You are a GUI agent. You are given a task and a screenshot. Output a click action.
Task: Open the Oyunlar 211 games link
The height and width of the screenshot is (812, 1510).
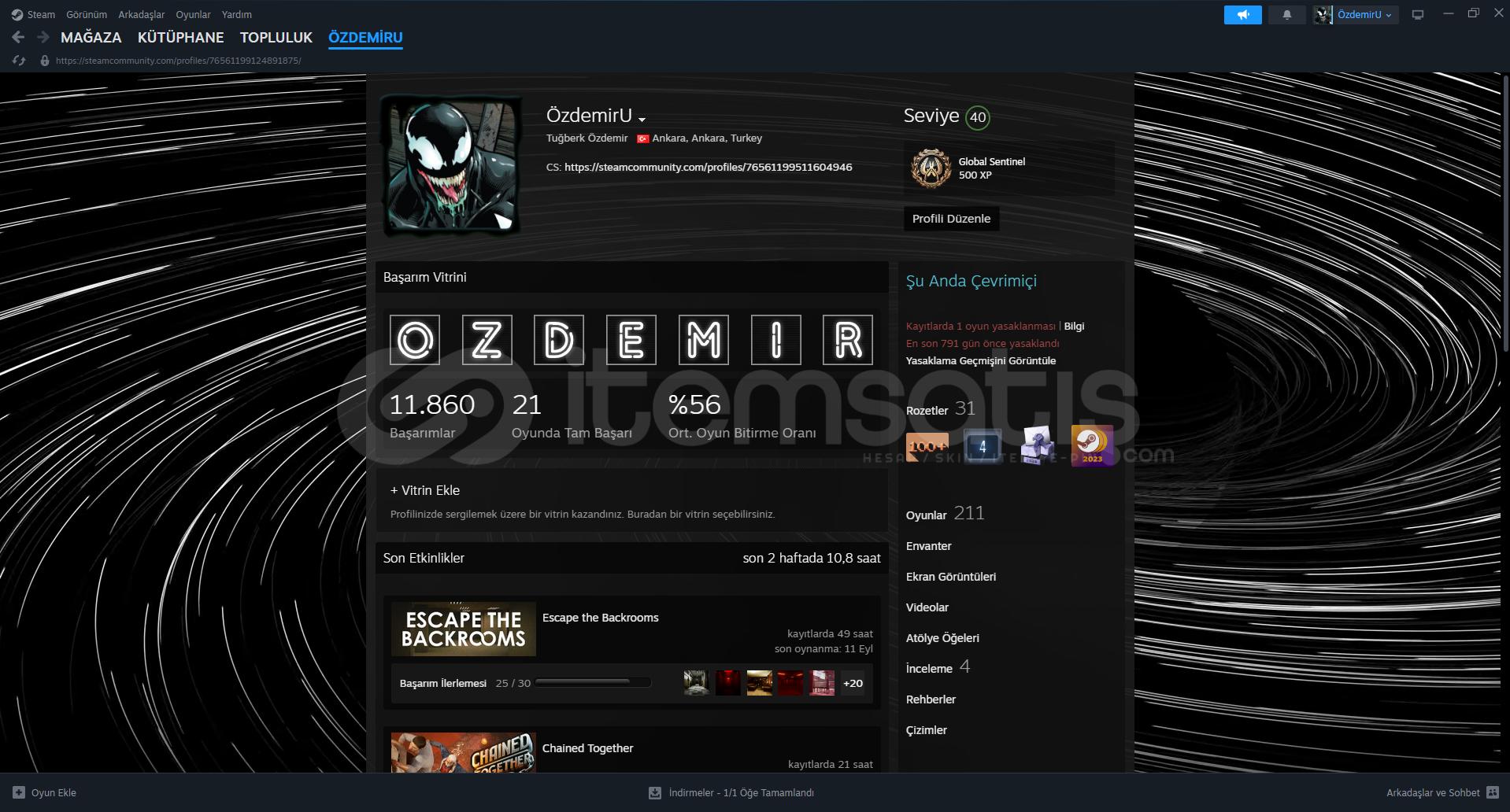(x=945, y=514)
